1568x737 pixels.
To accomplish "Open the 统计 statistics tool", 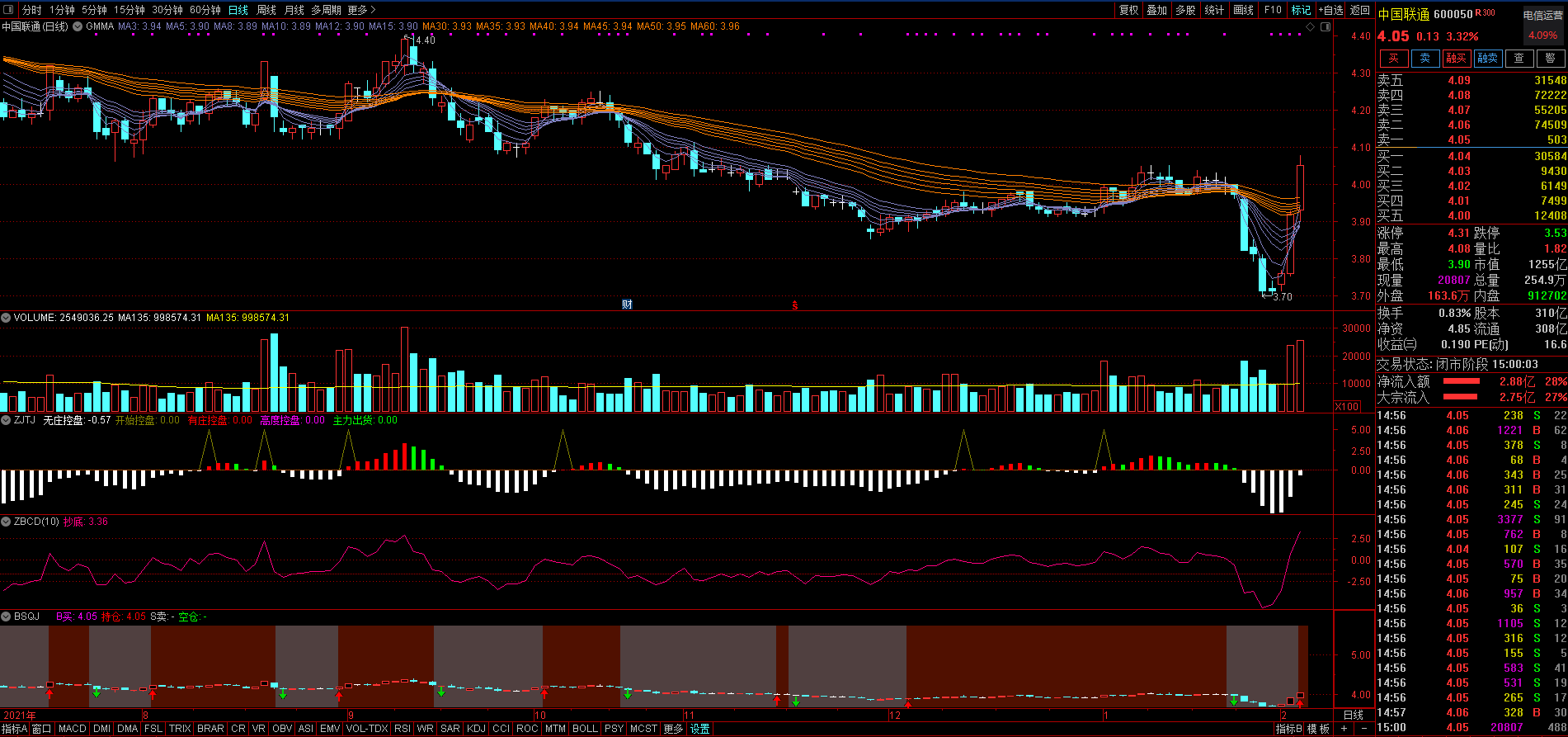I will (1214, 10).
